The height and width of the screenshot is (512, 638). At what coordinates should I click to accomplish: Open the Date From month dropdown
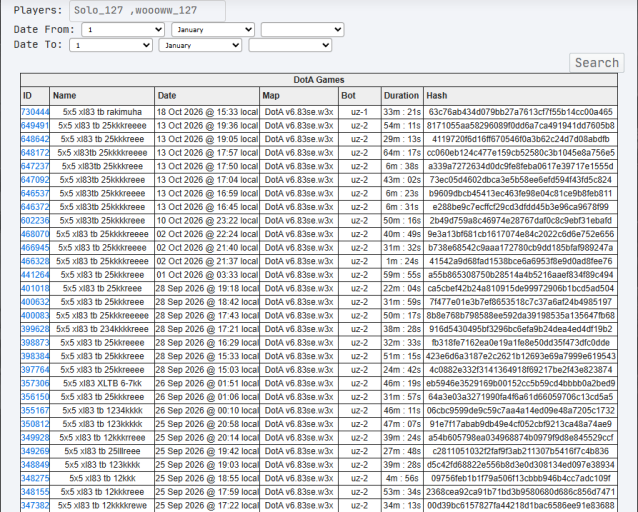(213, 30)
